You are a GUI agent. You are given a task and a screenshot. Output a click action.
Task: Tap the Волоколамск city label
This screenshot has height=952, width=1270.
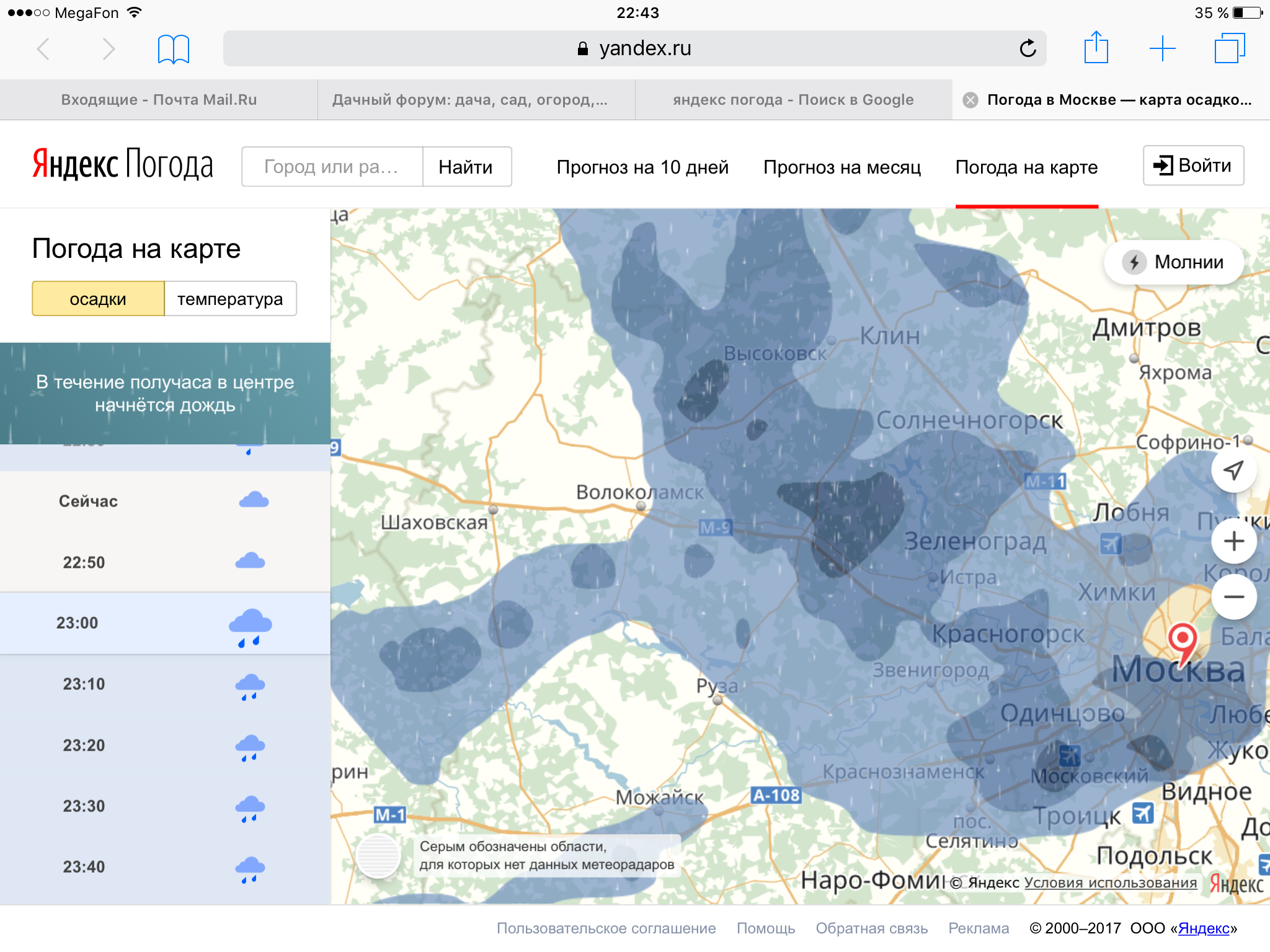click(x=640, y=492)
